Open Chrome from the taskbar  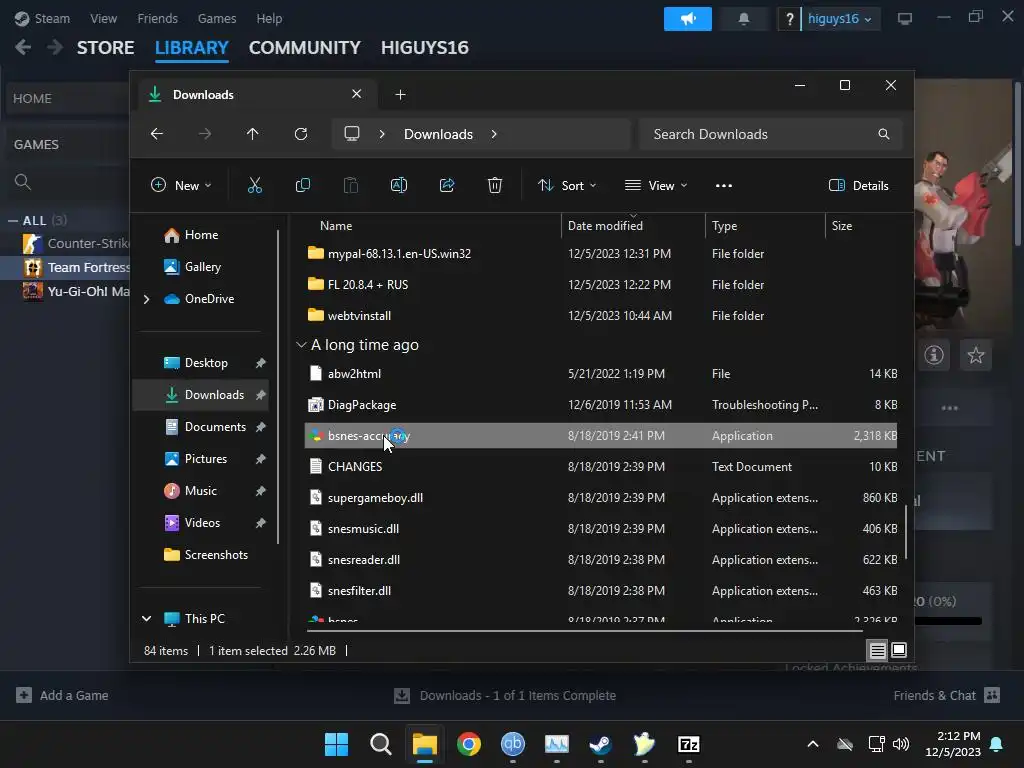pos(469,744)
